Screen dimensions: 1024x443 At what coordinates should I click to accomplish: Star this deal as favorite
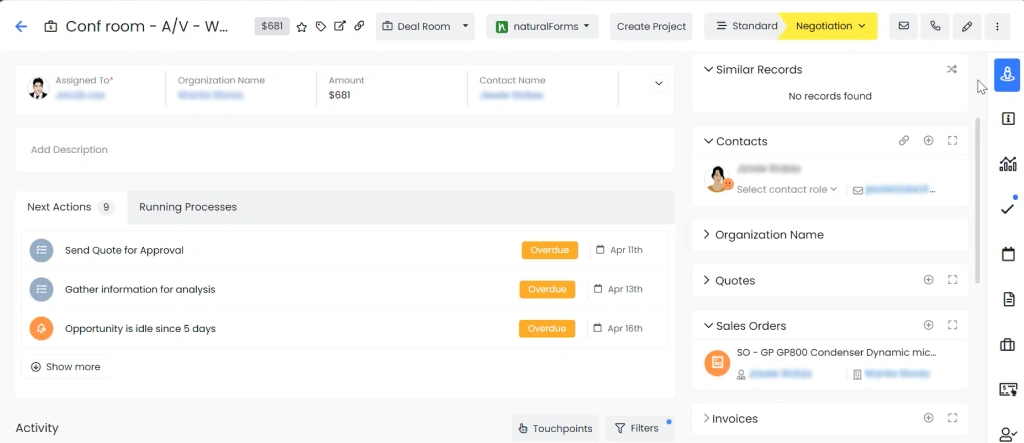302,27
